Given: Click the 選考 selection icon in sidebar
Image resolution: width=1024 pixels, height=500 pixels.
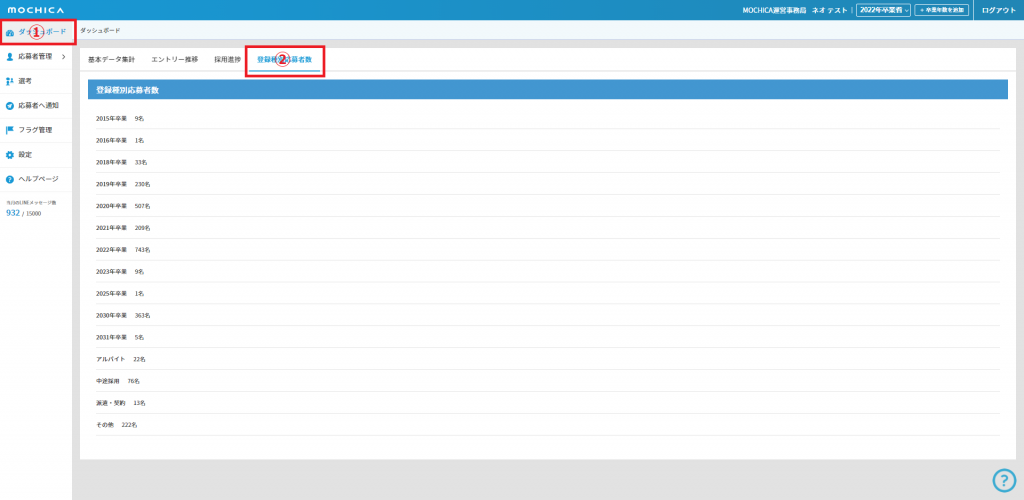Looking at the screenshot, I should (10, 81).
